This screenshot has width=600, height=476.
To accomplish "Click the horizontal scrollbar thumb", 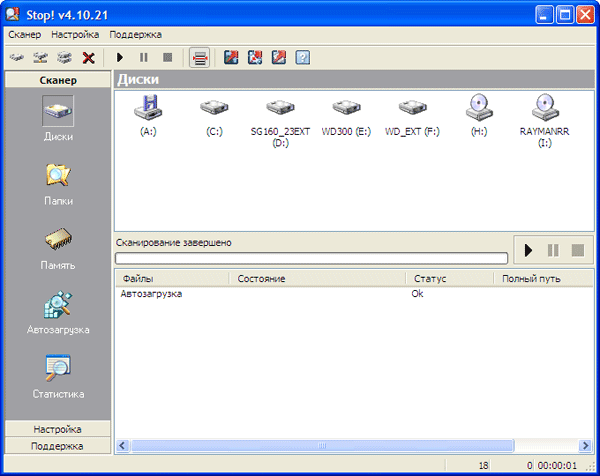I will 322,445.
